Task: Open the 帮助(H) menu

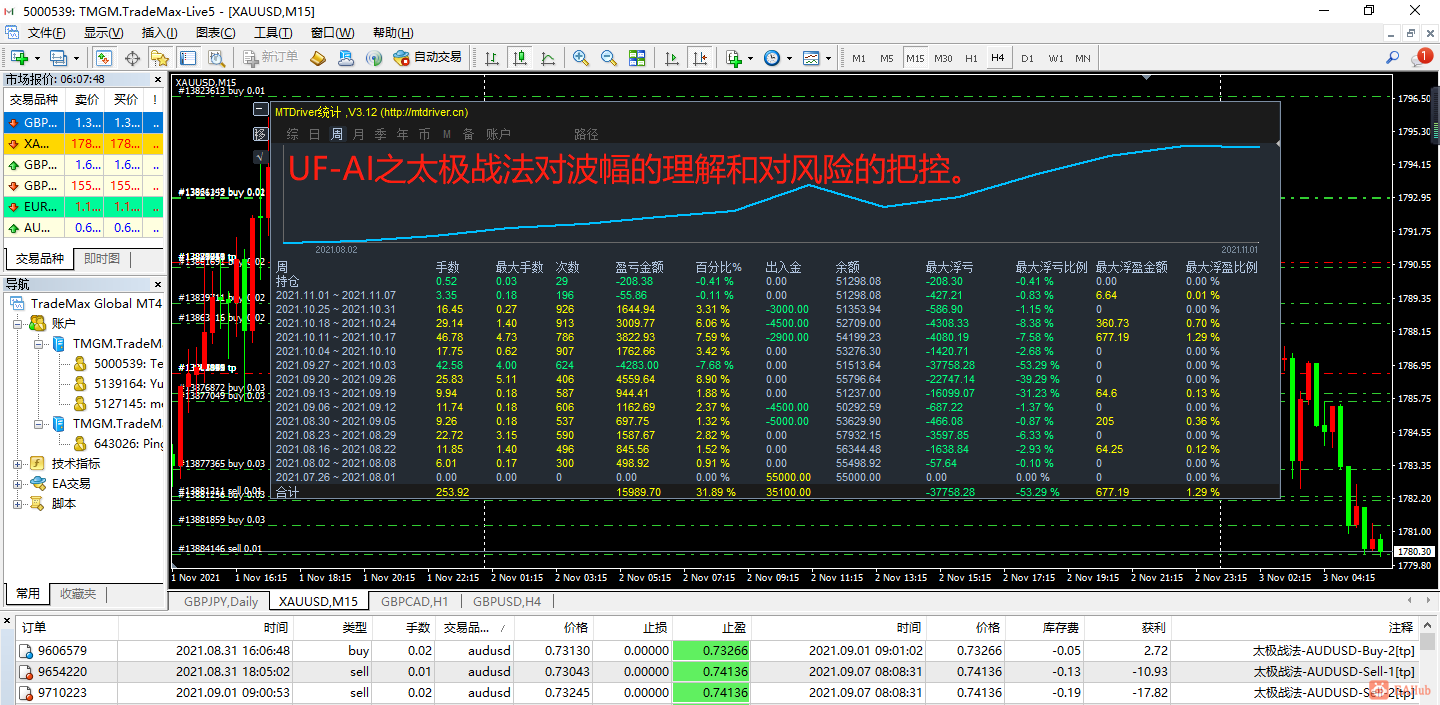Action: pos(392,33)
